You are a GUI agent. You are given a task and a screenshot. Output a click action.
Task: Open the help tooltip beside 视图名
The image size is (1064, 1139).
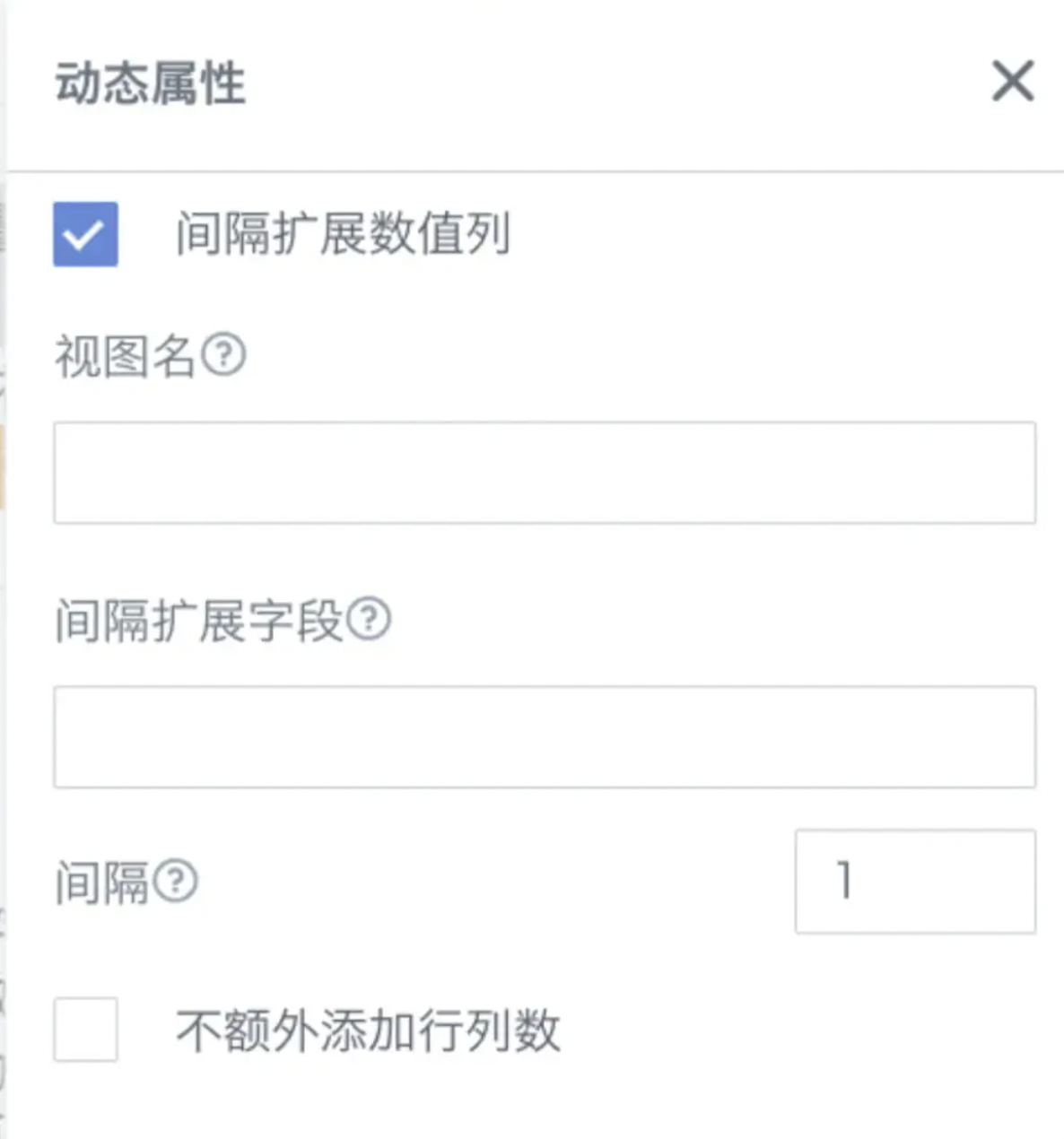[x=223, y=354]
